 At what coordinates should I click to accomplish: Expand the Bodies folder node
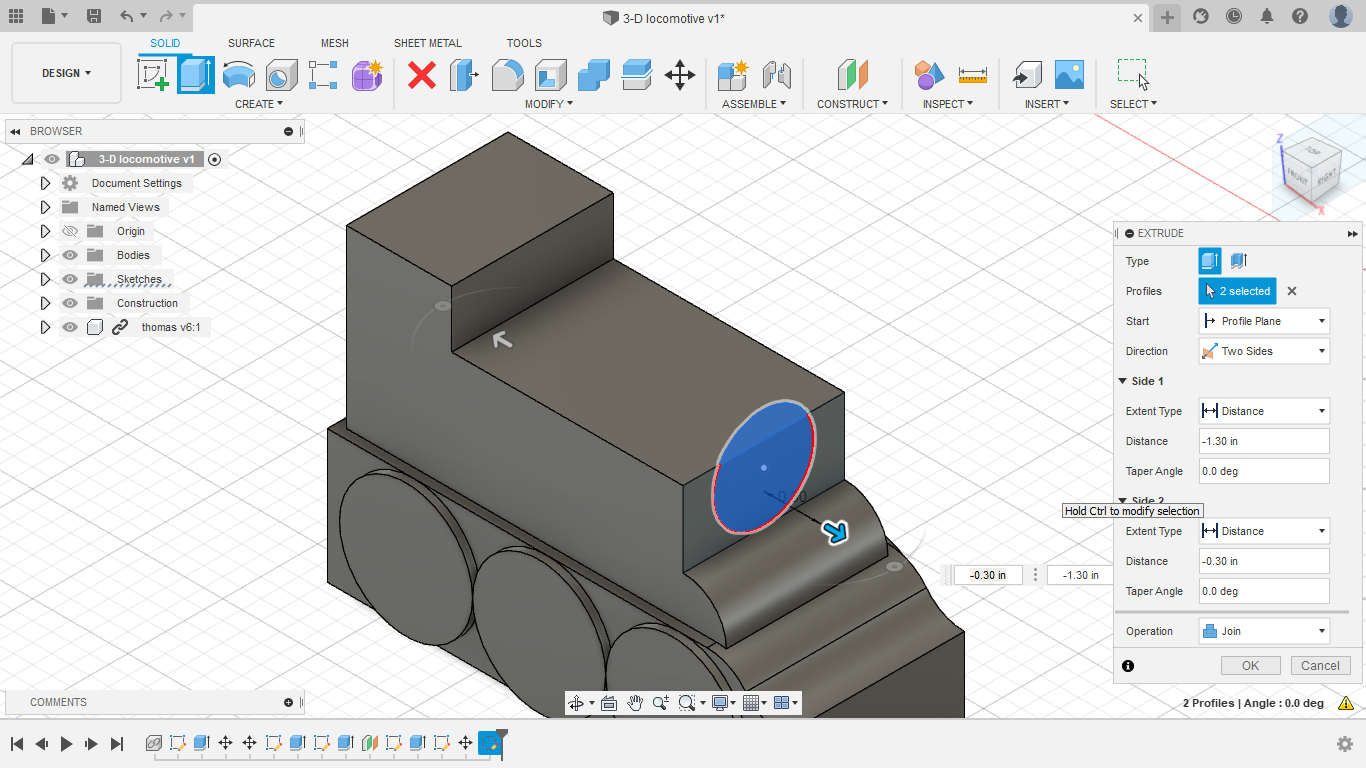(x=45, y=255)
